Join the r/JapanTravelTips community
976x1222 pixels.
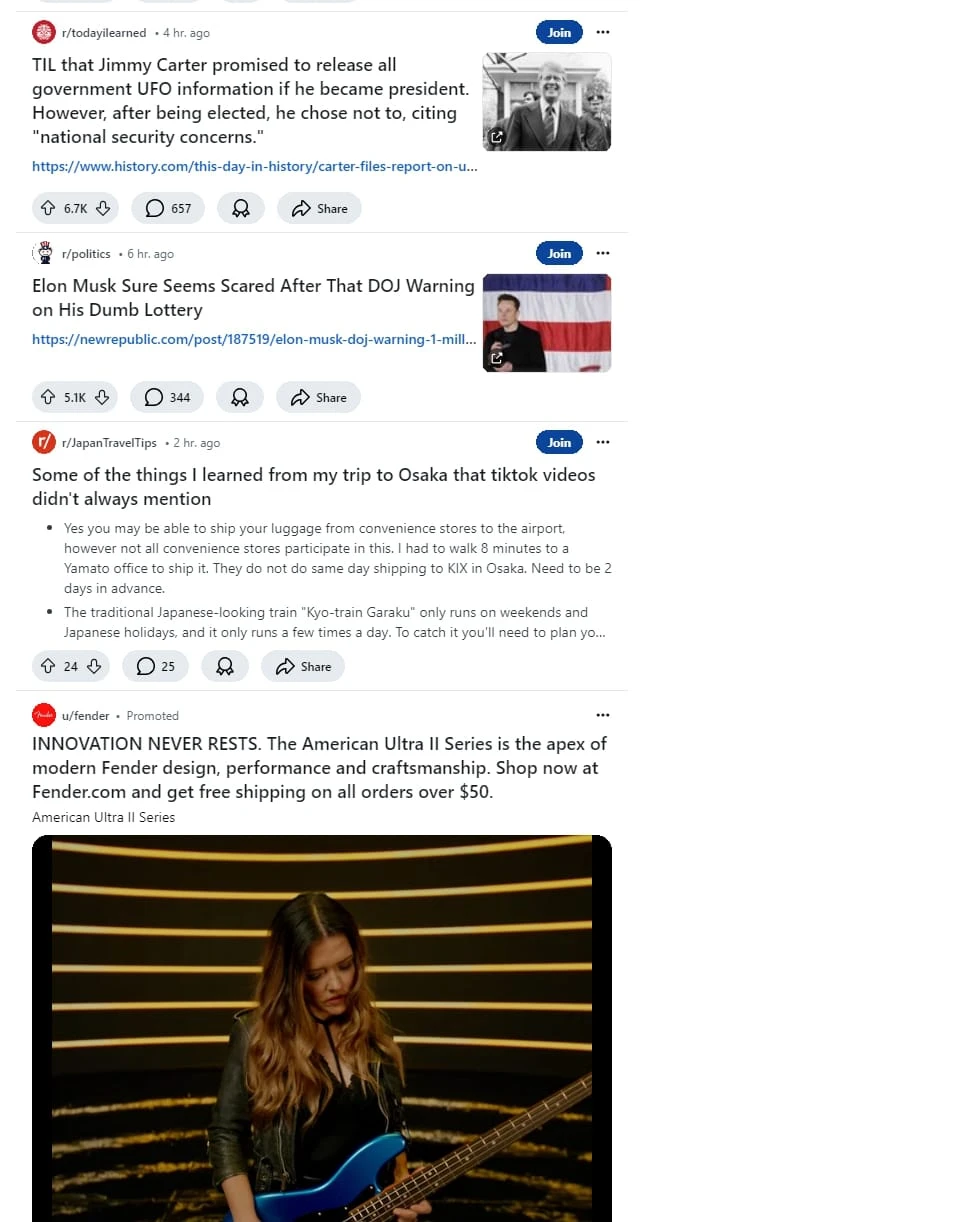(559, 442)
